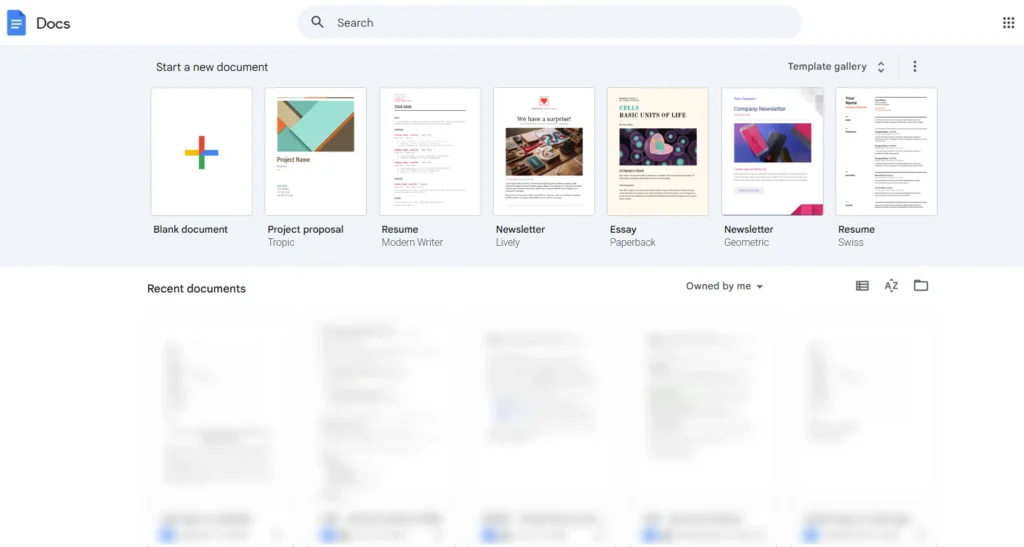1024x547 pixels.
Task: Create a Blank document
Action: click(x=201, y=151)
